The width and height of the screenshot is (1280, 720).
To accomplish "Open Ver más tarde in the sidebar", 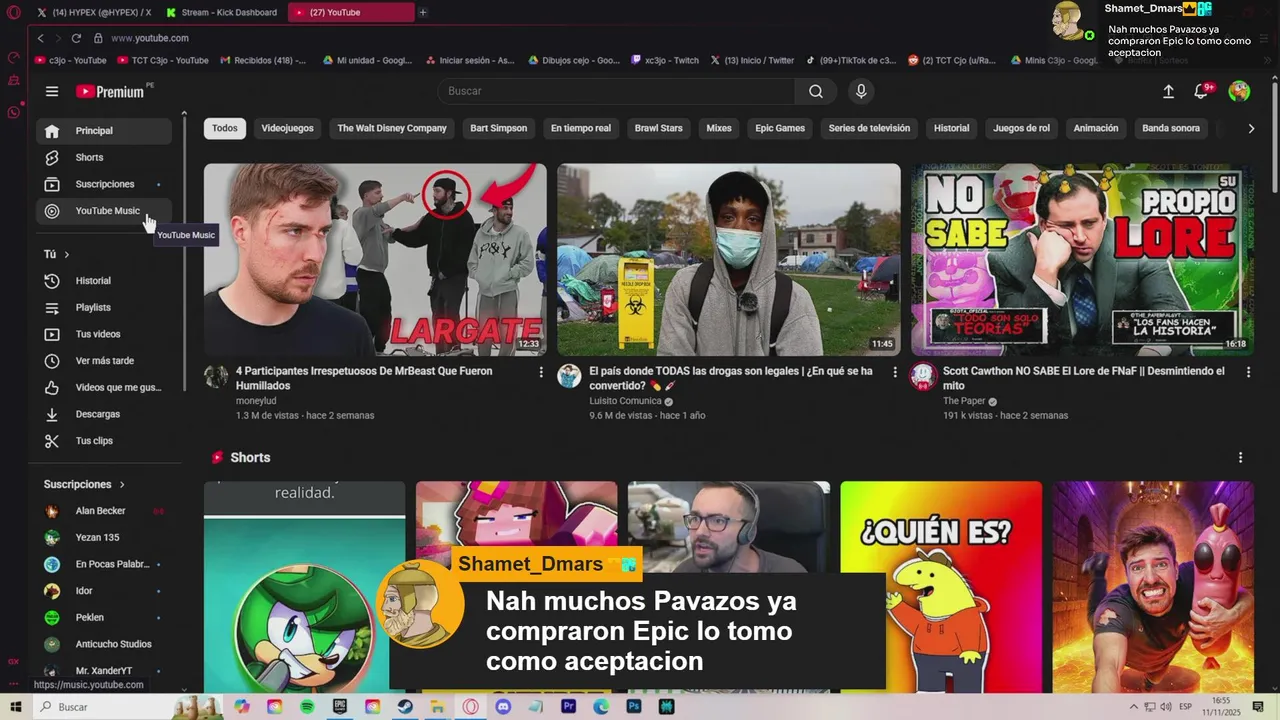I will 104,361.
